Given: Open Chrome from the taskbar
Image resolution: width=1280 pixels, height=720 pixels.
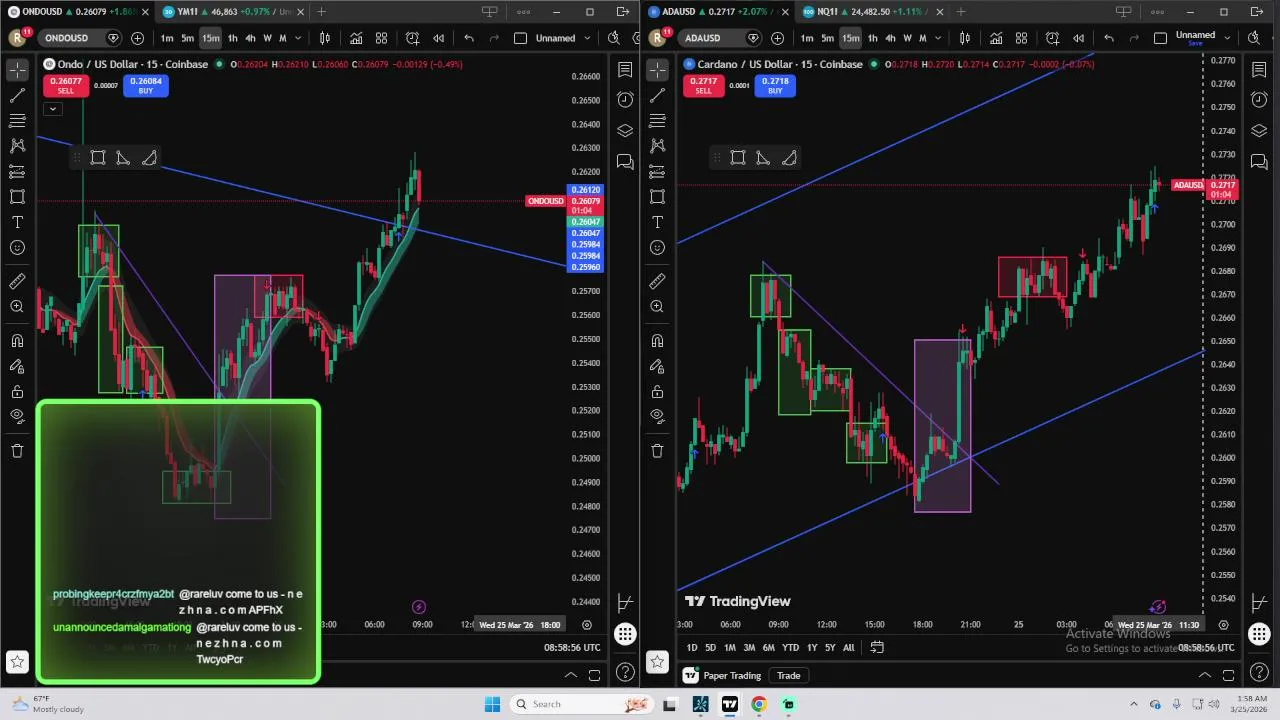Looking at the screenshot, I should click(x=759, y=704).
